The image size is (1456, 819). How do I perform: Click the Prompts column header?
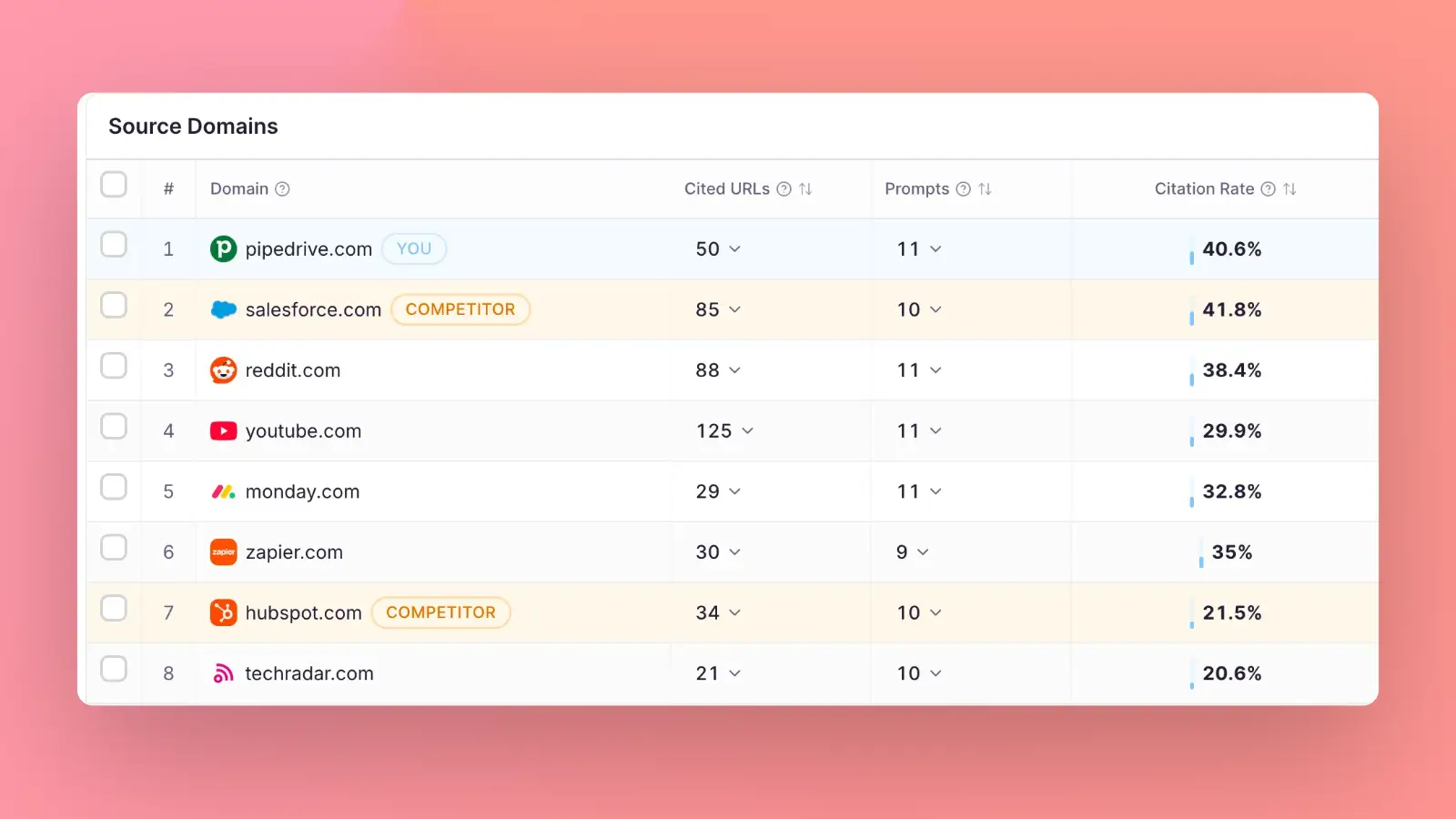pyautogui.click(x=916, y=189)
